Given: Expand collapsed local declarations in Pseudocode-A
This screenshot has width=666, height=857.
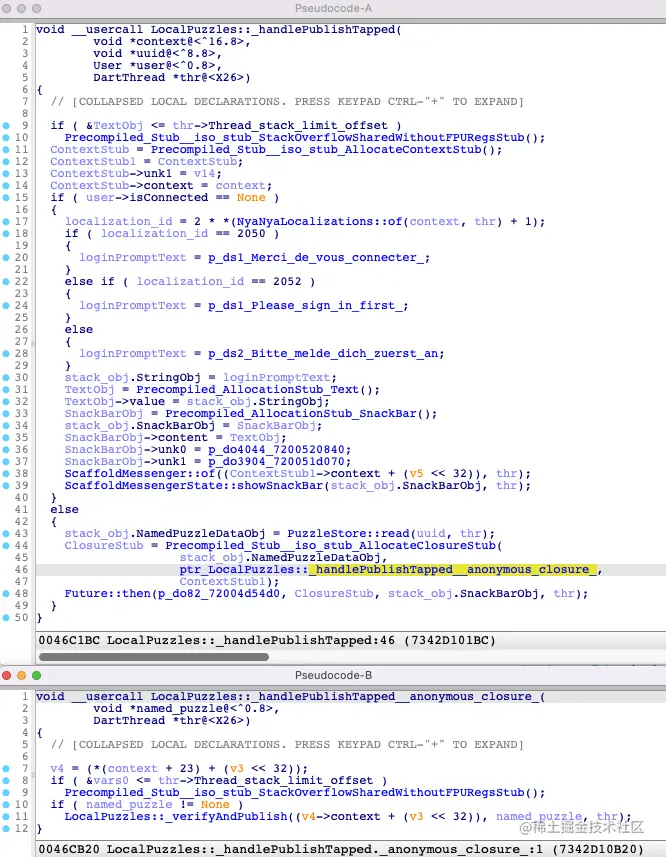Looking at the screenshot, I should [287, 102].
